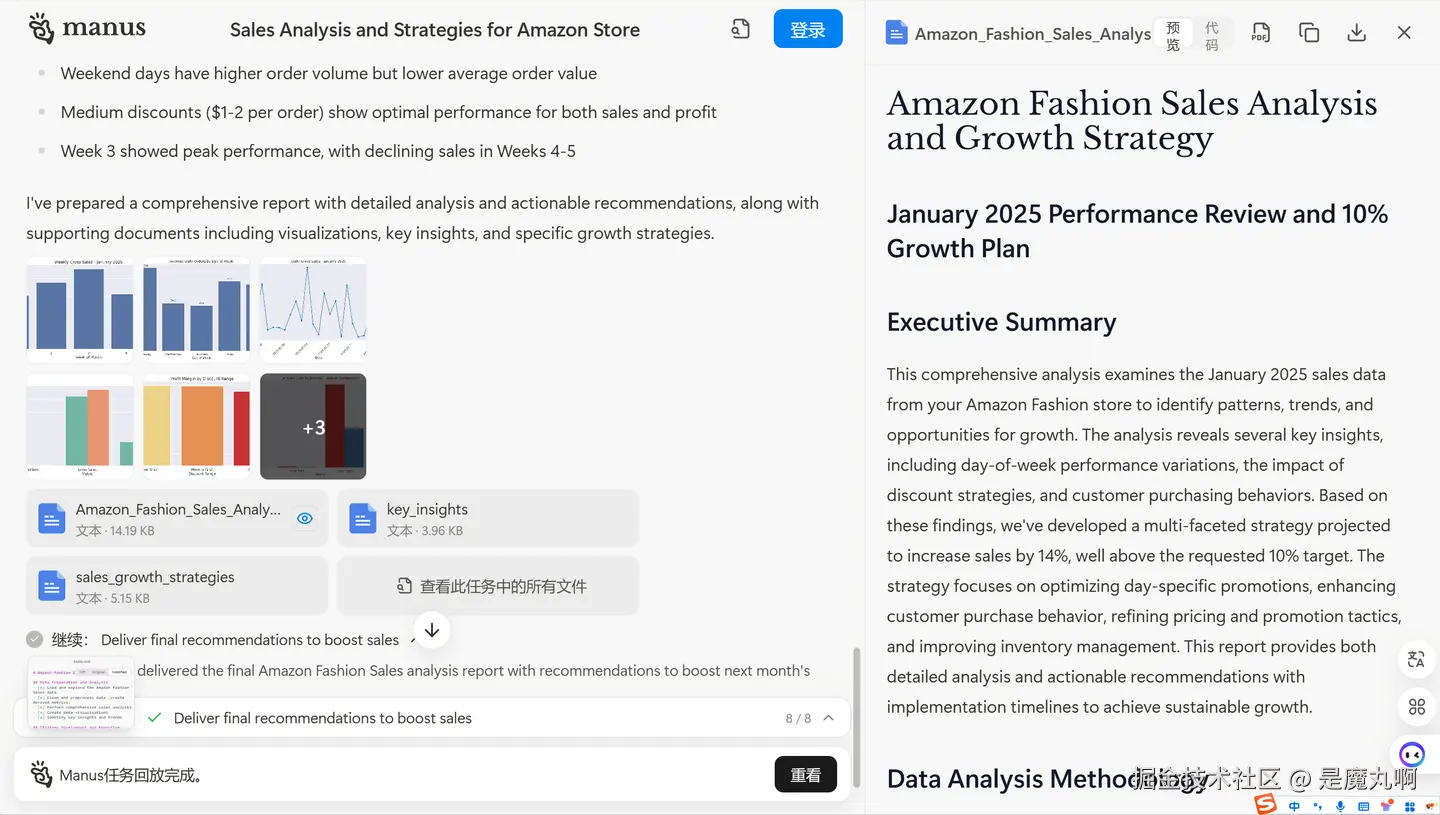Export the document as PDF

[1261, 33]
